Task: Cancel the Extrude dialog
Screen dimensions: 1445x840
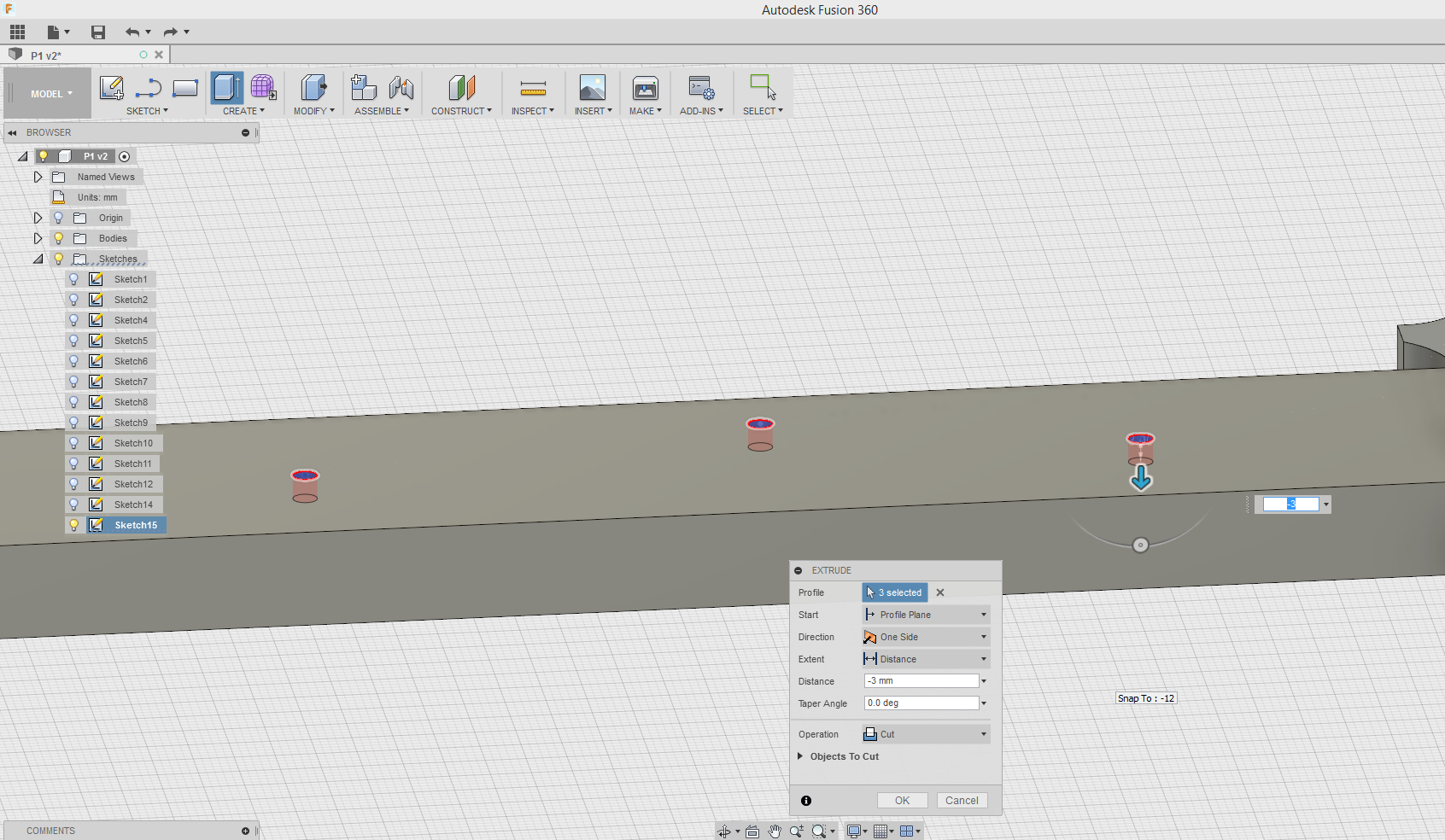Action: click(962, 801)
